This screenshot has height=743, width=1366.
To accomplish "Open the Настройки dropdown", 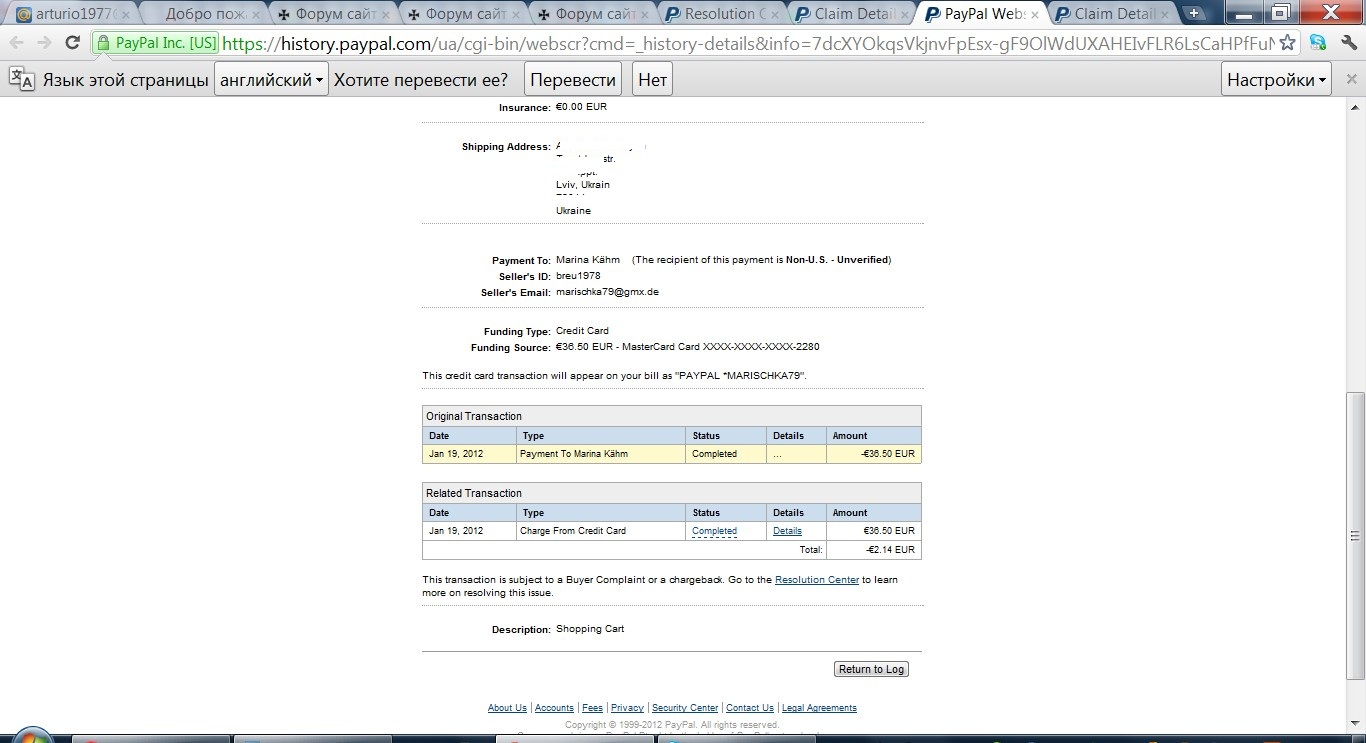I will tap(1276, 80).
